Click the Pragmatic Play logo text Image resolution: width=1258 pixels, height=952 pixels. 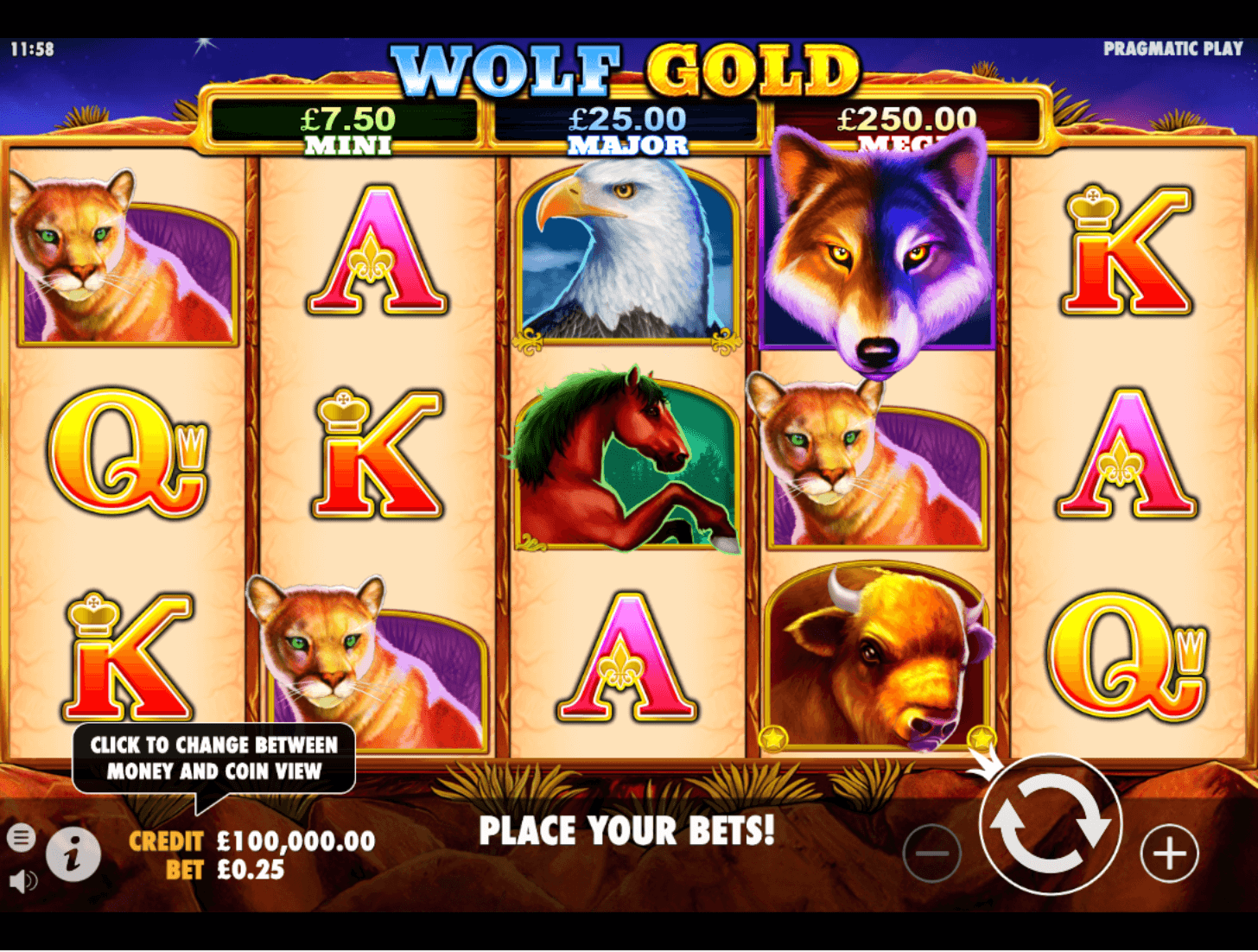(x=1172, y=49)
